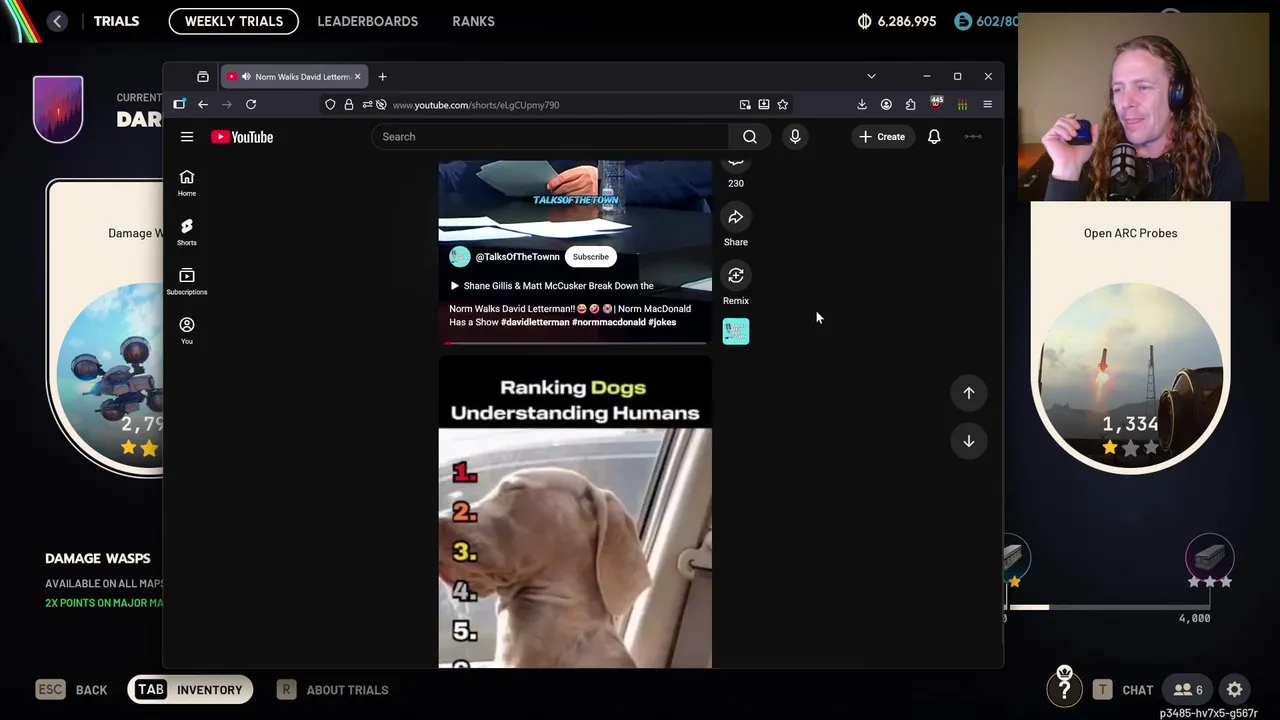Click the YouTube search field

550,137
